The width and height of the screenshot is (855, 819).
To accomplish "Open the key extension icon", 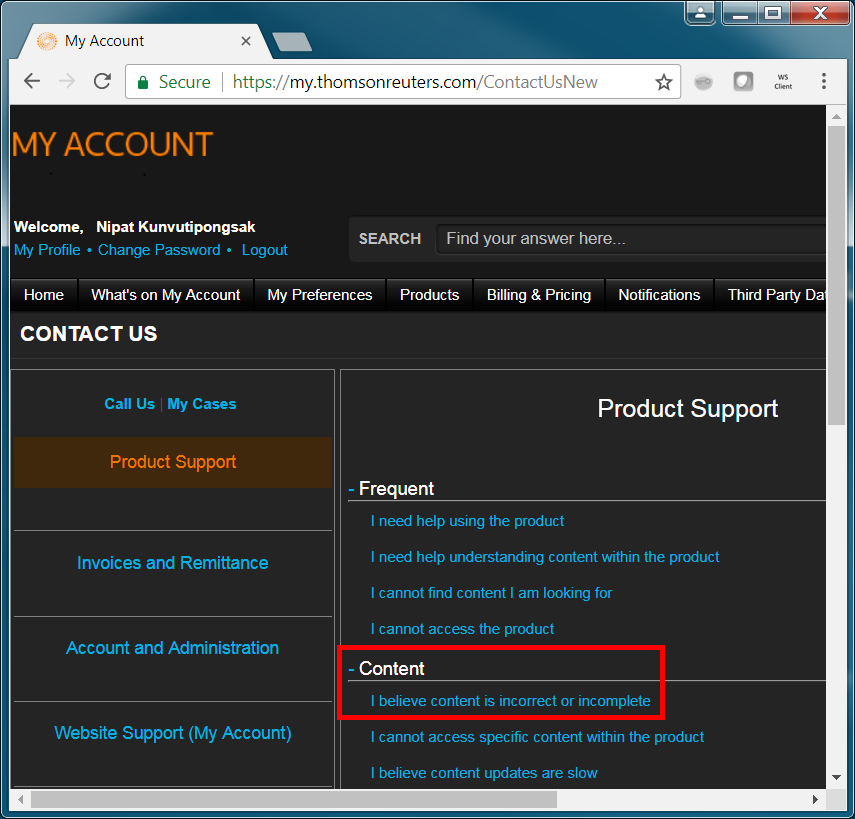I will click(703, 82).
